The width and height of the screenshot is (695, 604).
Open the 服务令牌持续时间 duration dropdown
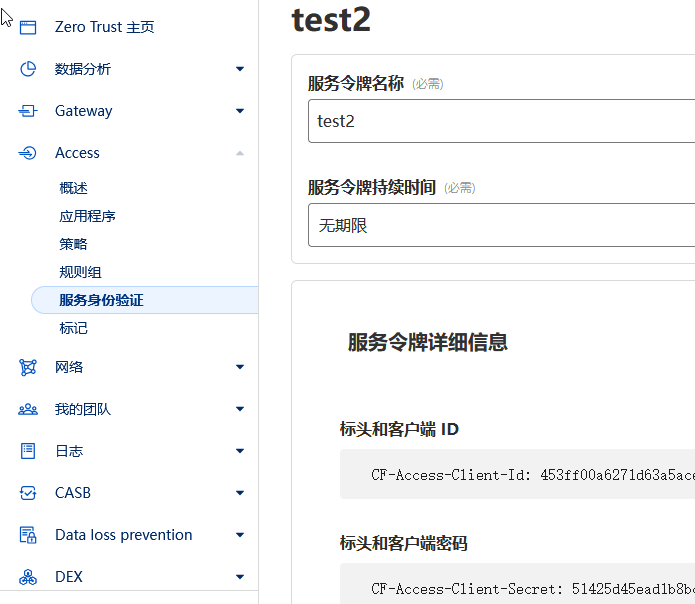pyautogui.click(x=501, y=225)
